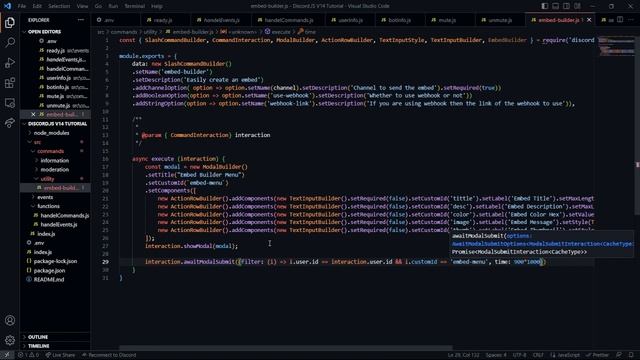Open the Explorer view in activity bar
The image size is (640, 360).
tap(10, 22)
